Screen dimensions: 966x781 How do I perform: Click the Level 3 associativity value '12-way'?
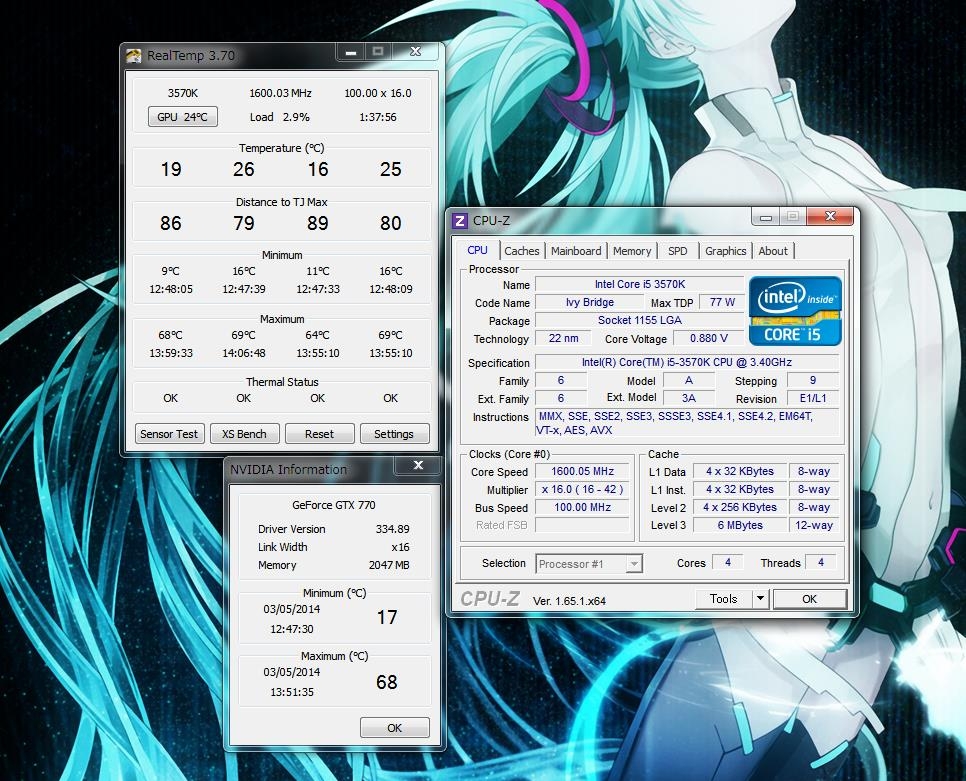[x=813, y=525]
